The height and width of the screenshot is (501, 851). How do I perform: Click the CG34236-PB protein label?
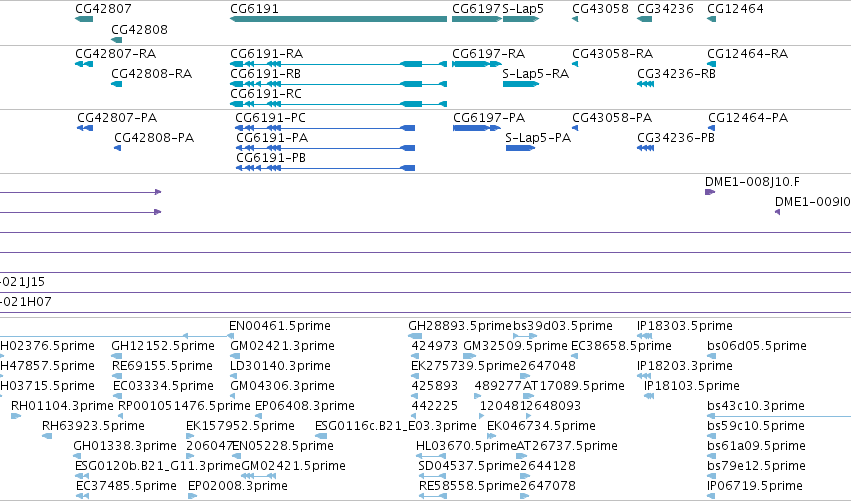[676, 138]
